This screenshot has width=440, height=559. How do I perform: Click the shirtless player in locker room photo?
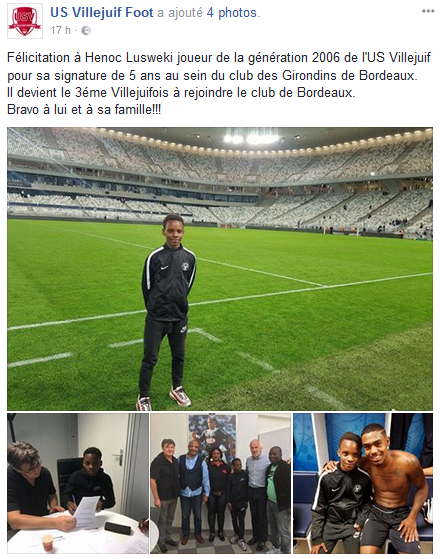click(392, 488)
